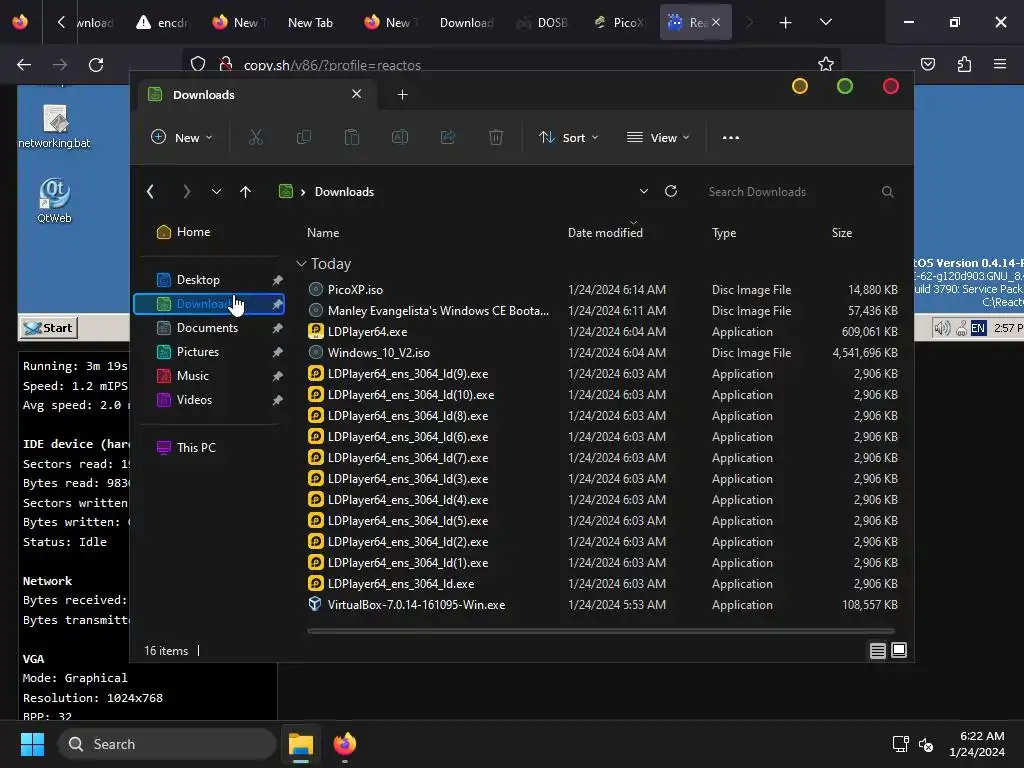Open networking.bat on ReactOS desktop
1024x768 pixels.
click(x=54, y=126)
